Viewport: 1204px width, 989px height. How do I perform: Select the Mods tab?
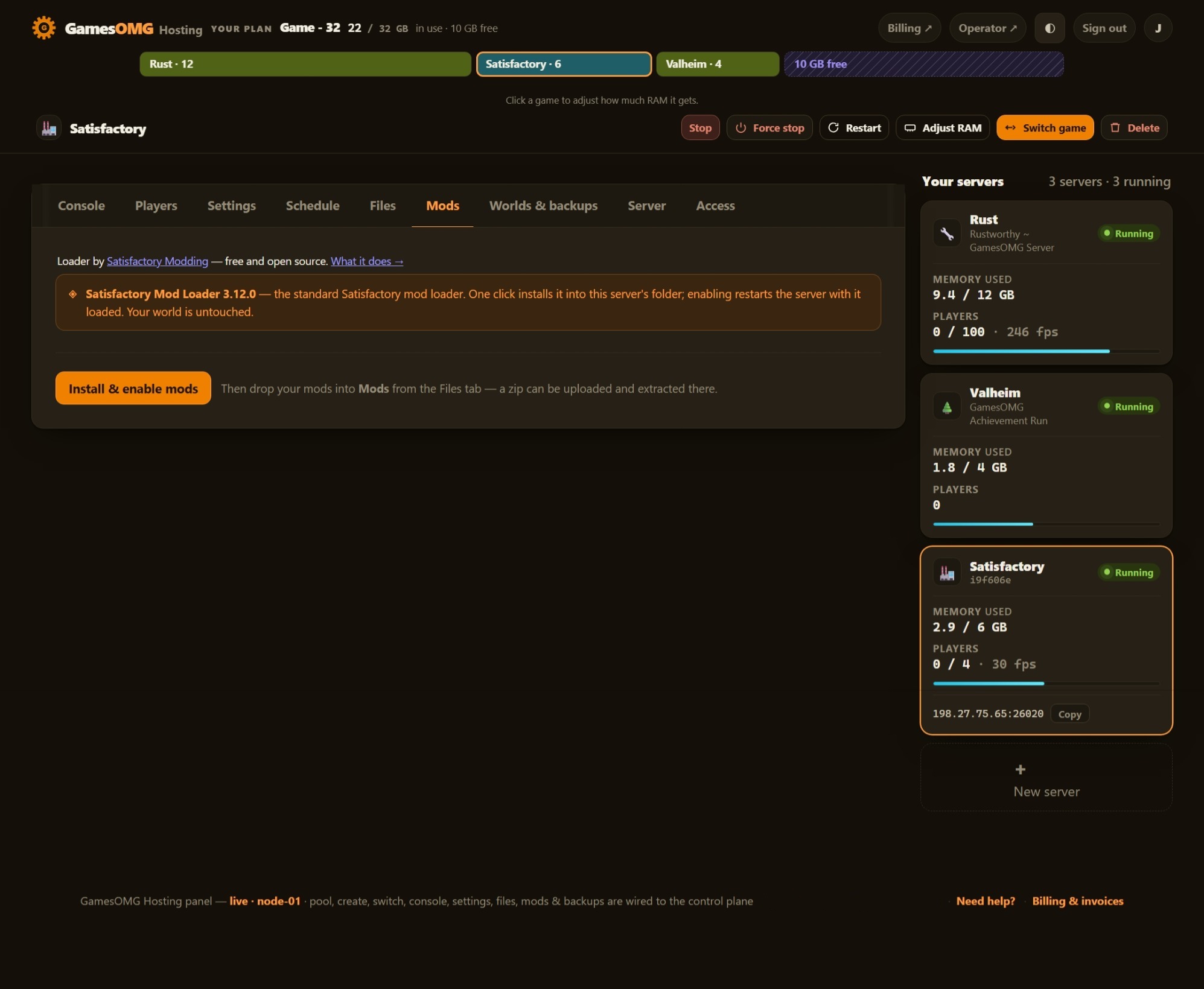click(442, 206)
